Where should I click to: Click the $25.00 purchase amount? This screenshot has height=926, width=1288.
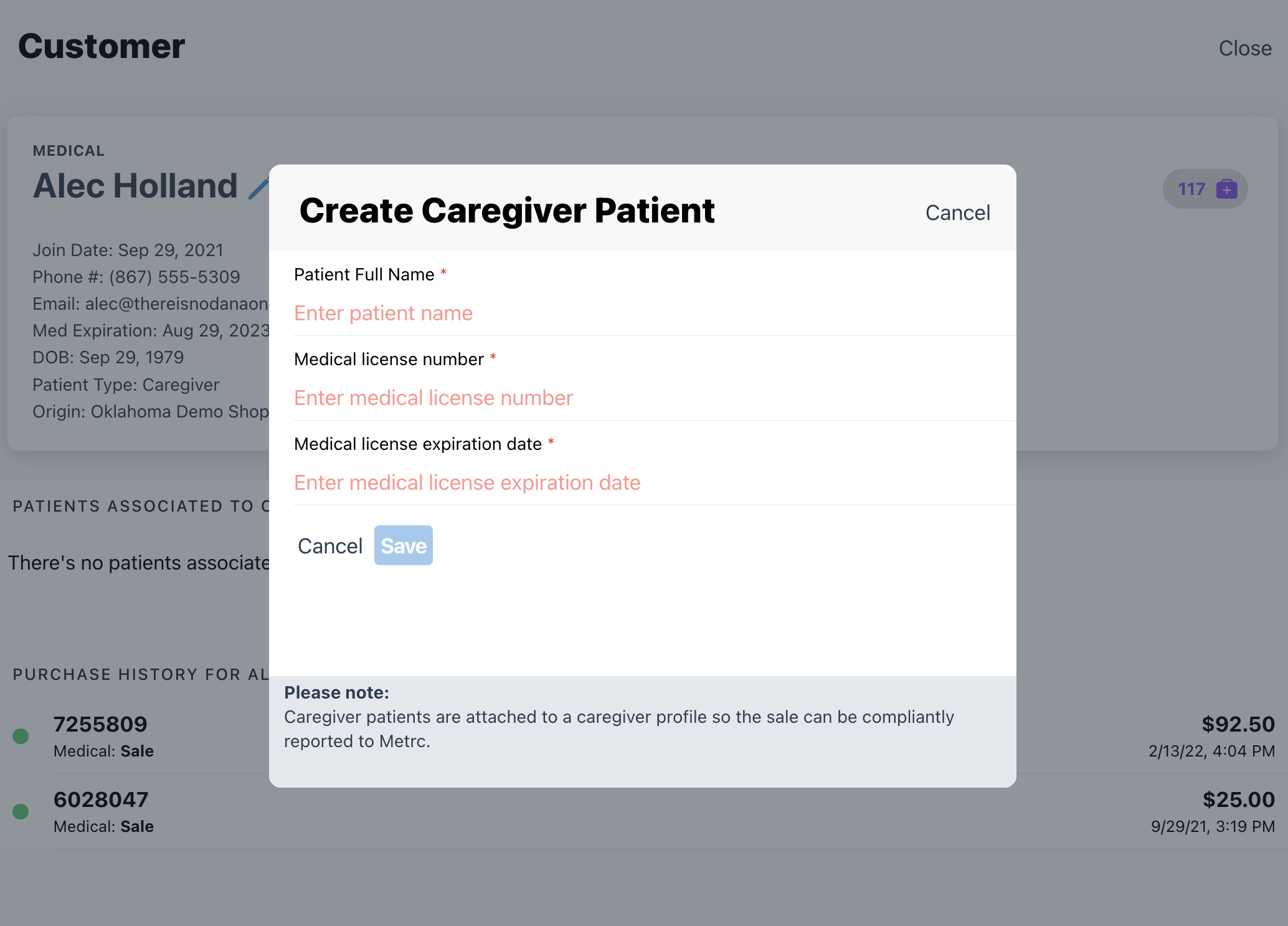click(1238, 800)
